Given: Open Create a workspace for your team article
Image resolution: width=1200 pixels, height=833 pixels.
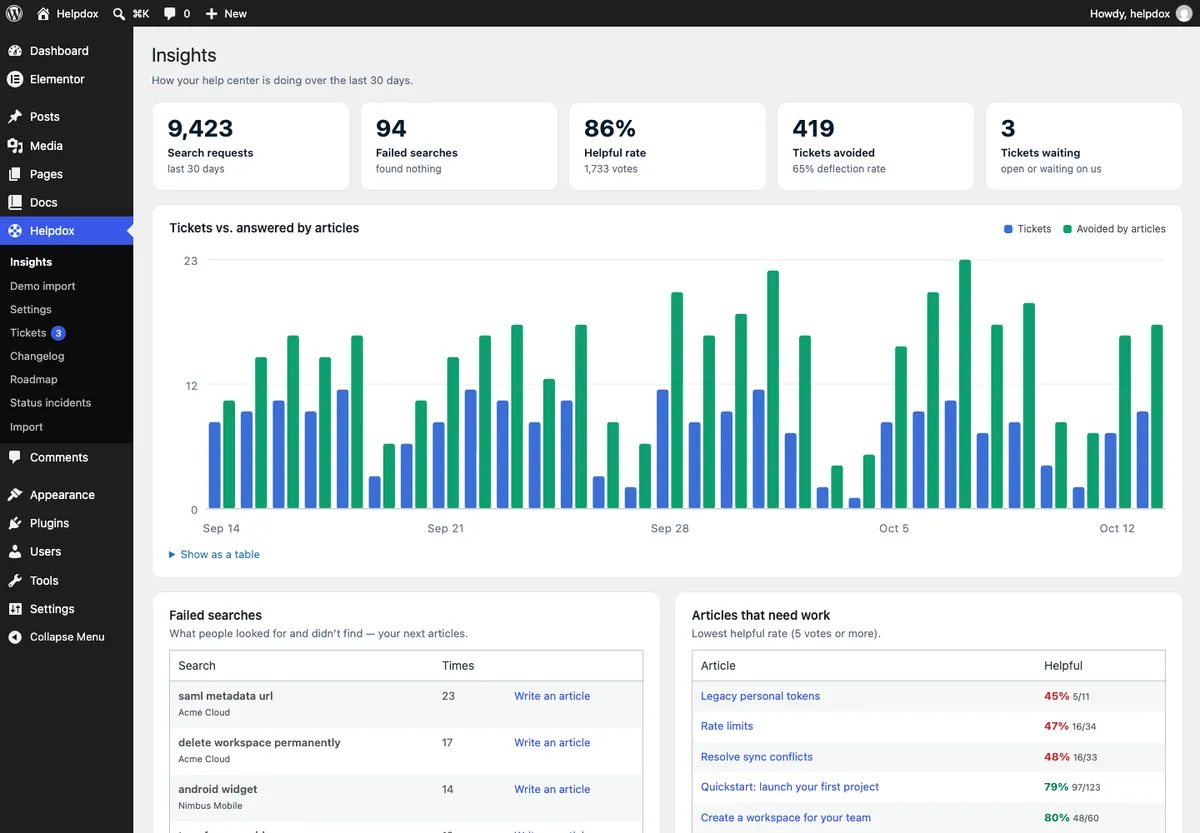Looking at the screenshot, I should 786,817.
